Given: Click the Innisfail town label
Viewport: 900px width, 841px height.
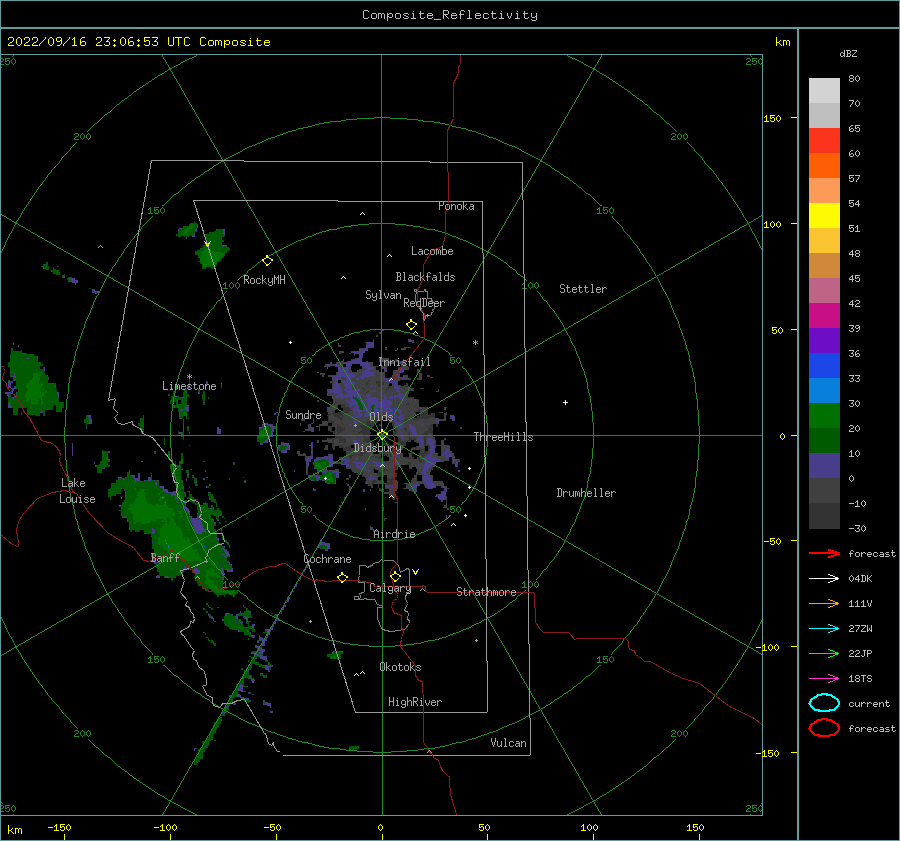Looking at the screenshot, I should pos(404,362).
